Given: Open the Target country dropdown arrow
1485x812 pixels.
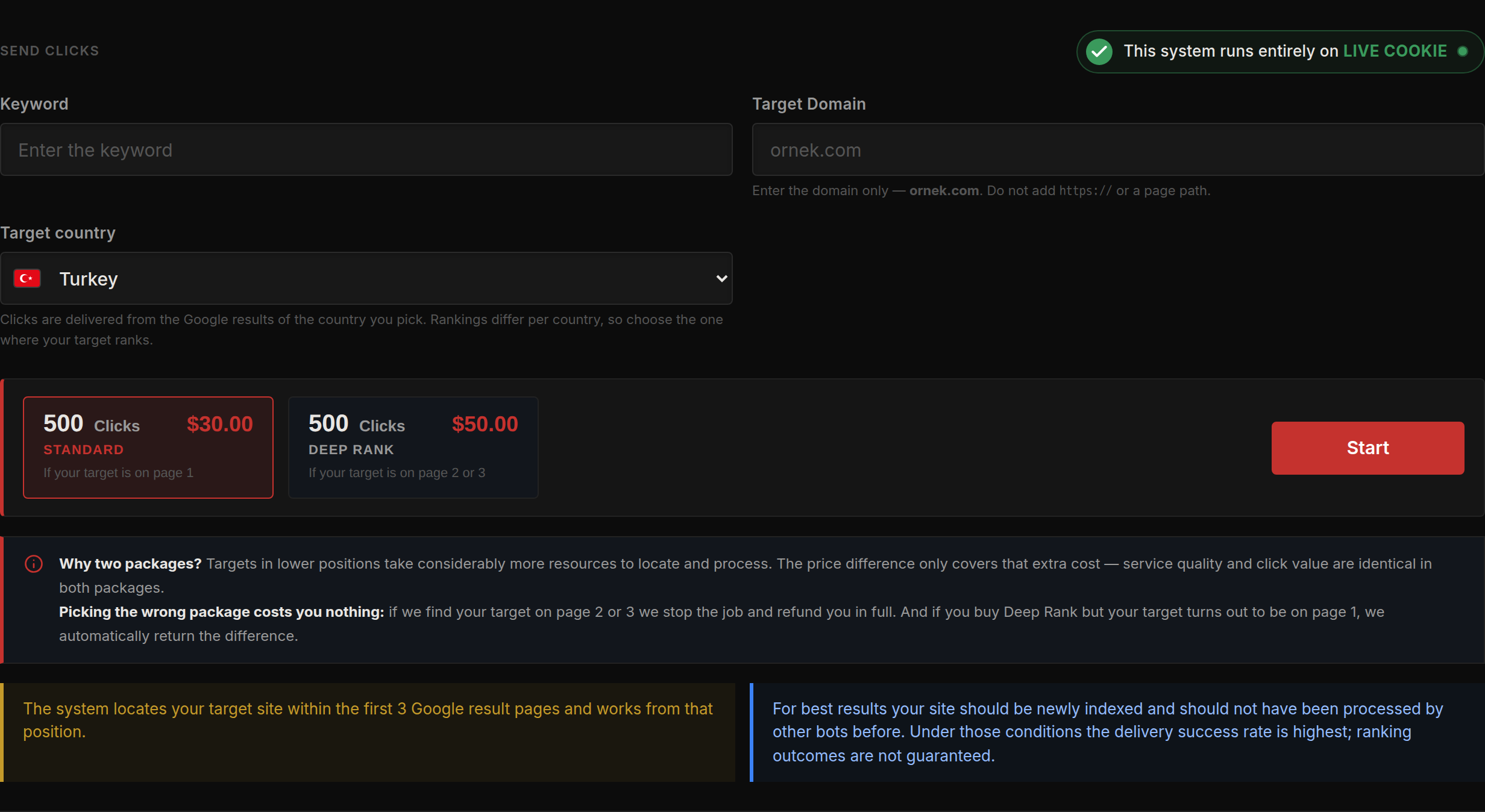Looking at the screenshot, I should pos(721,278).
